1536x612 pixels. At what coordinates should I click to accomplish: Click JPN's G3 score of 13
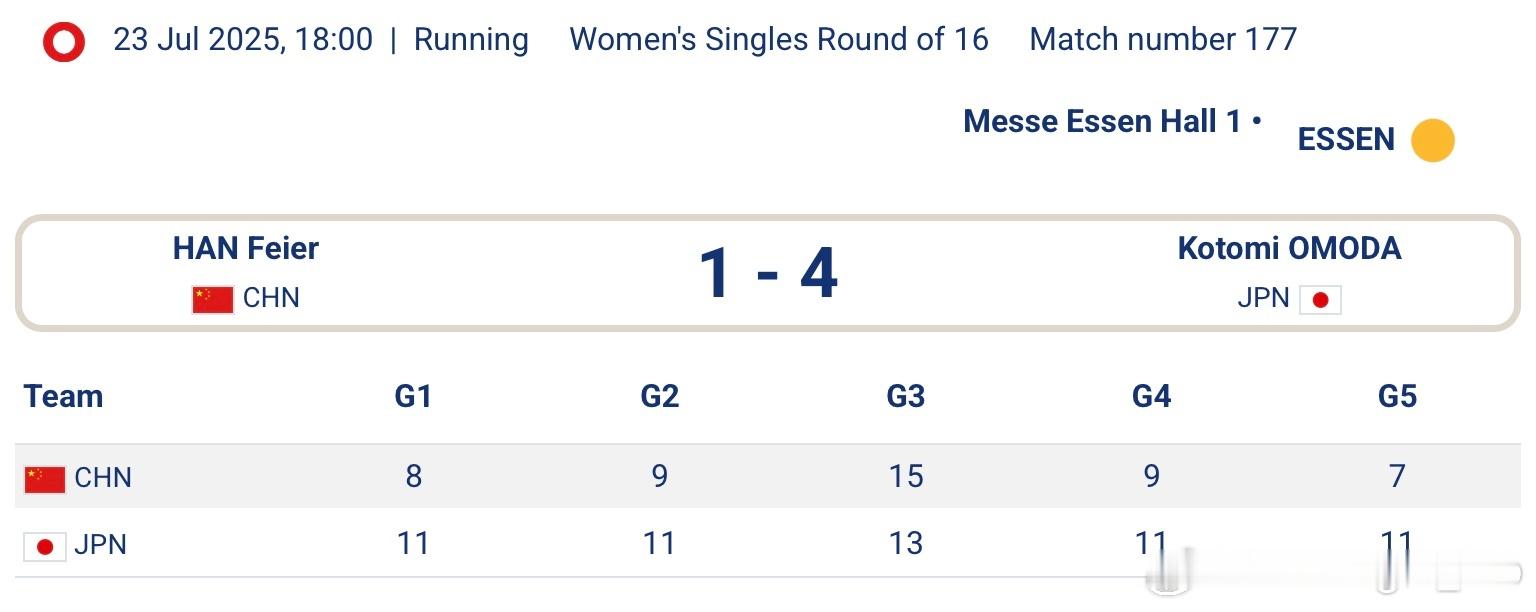click(x=905, y=544)
